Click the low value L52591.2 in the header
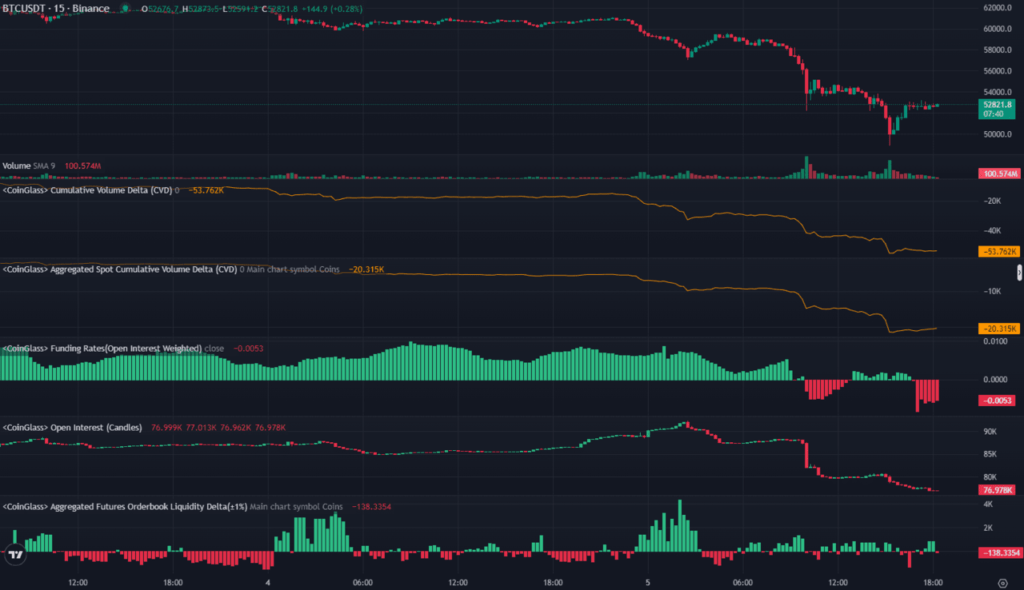Screen dimensions: 1024x590 click(x=240, y=9)
